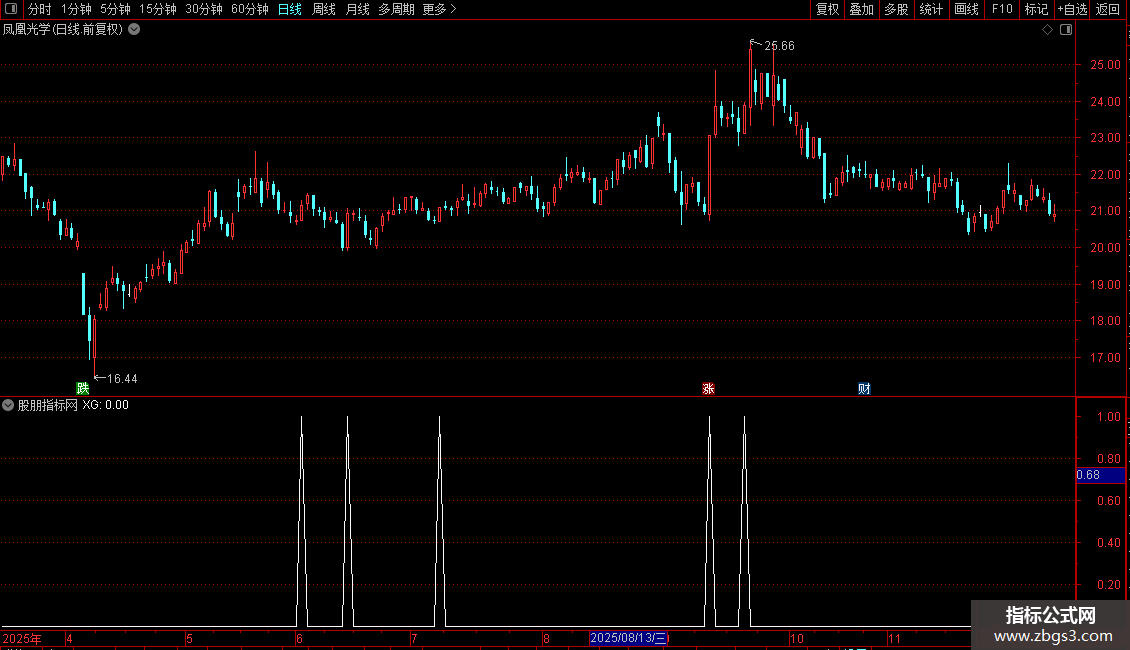The width and height of the screenshot is (1130, 650).
Task: Click month 10 on time axis
Action: (x=796, y=638)
